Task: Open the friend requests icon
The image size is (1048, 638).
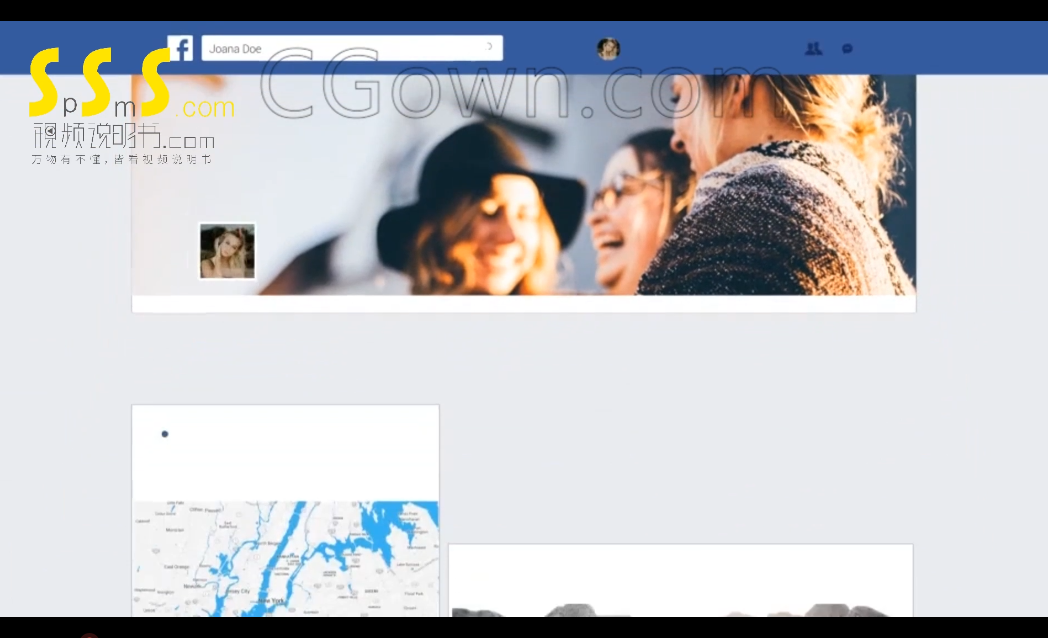Action: 813,49
